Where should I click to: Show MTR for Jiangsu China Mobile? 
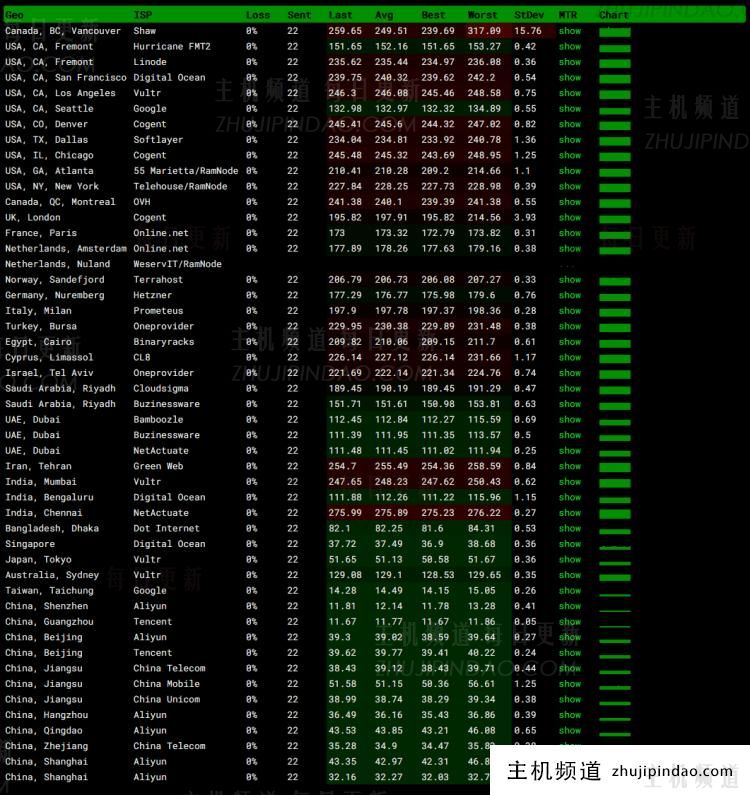[x=569, y=684]
